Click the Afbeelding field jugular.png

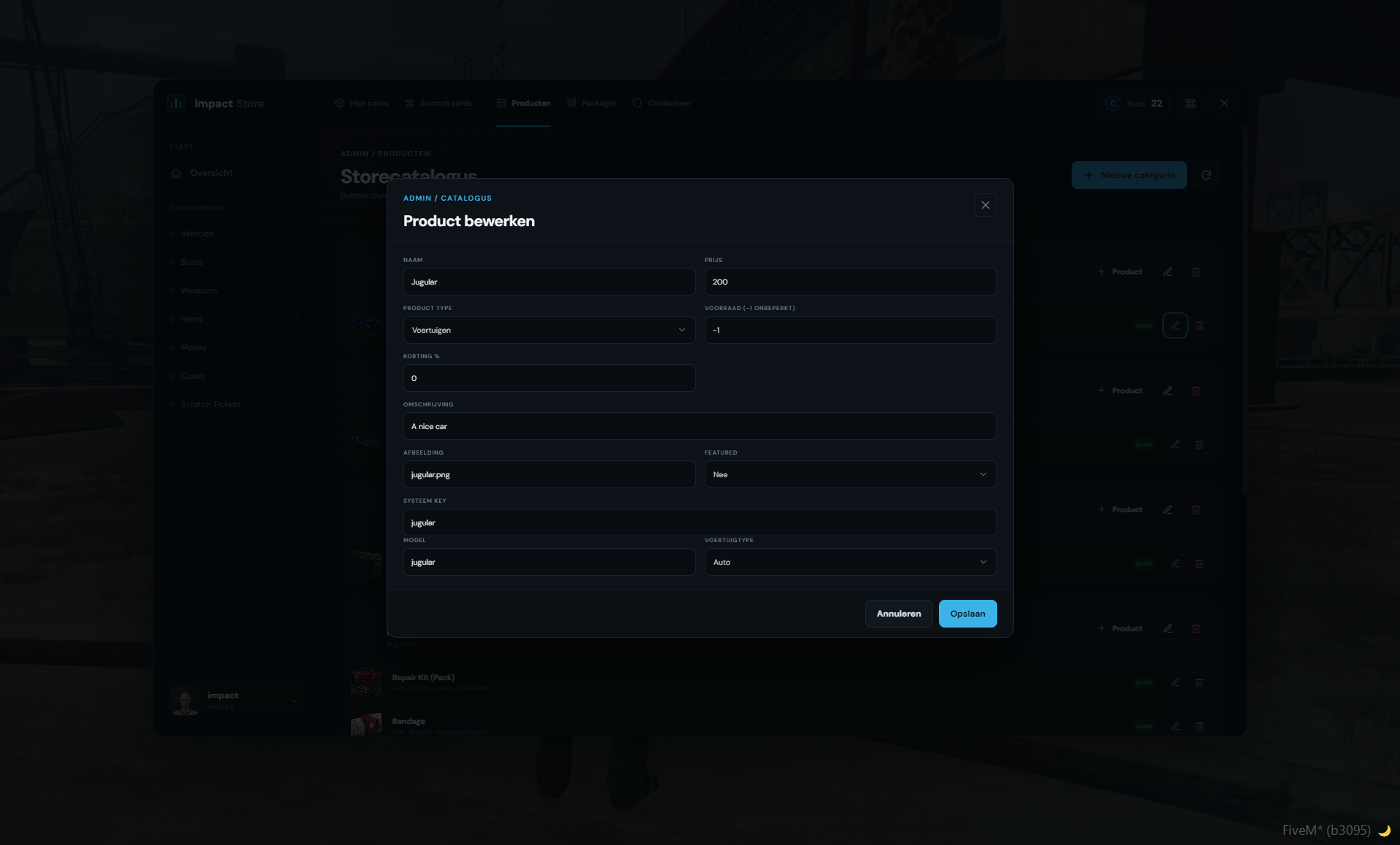(x=549, y=474)
